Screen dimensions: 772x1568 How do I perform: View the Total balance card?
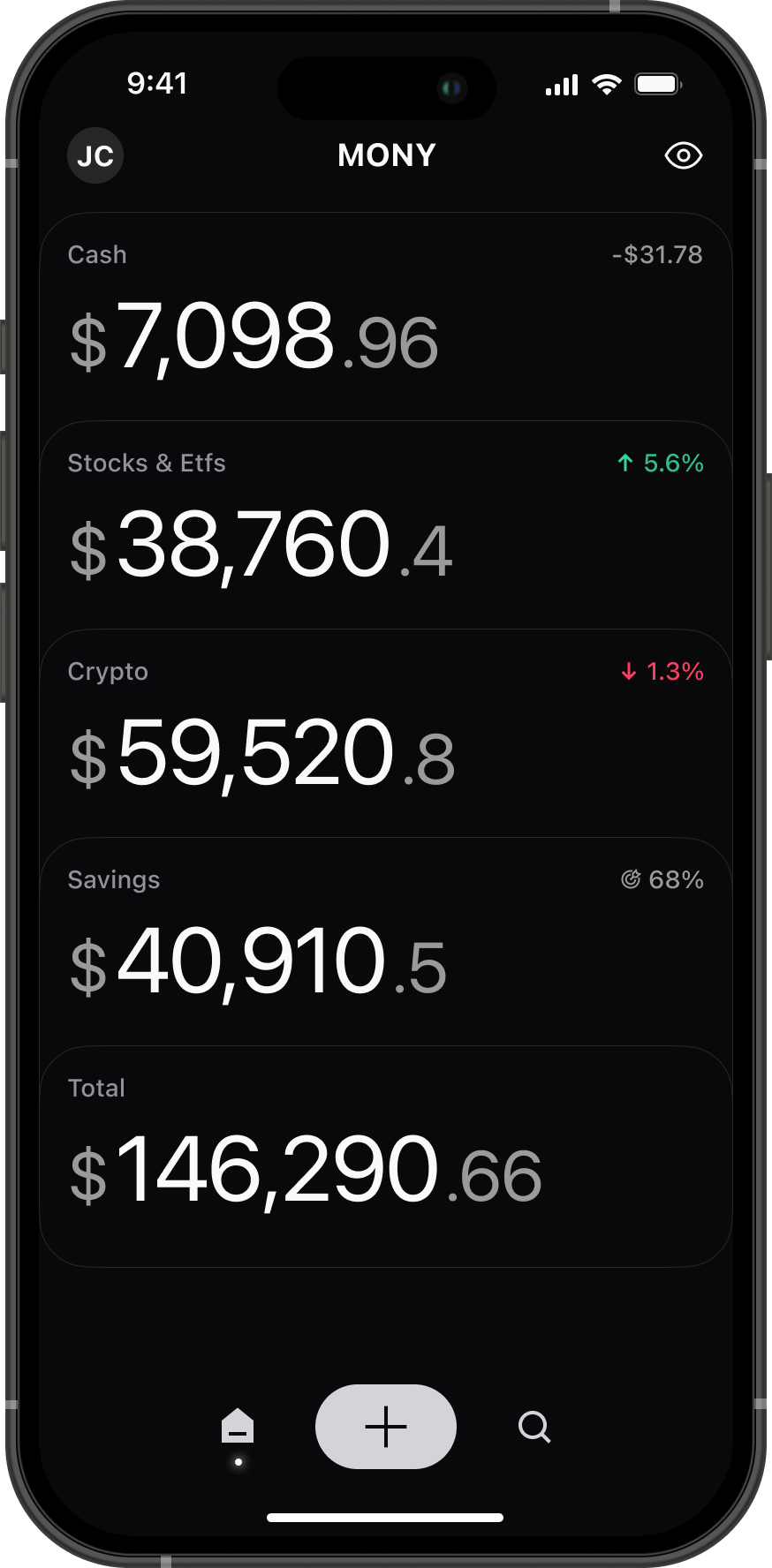pos(386,1157)
